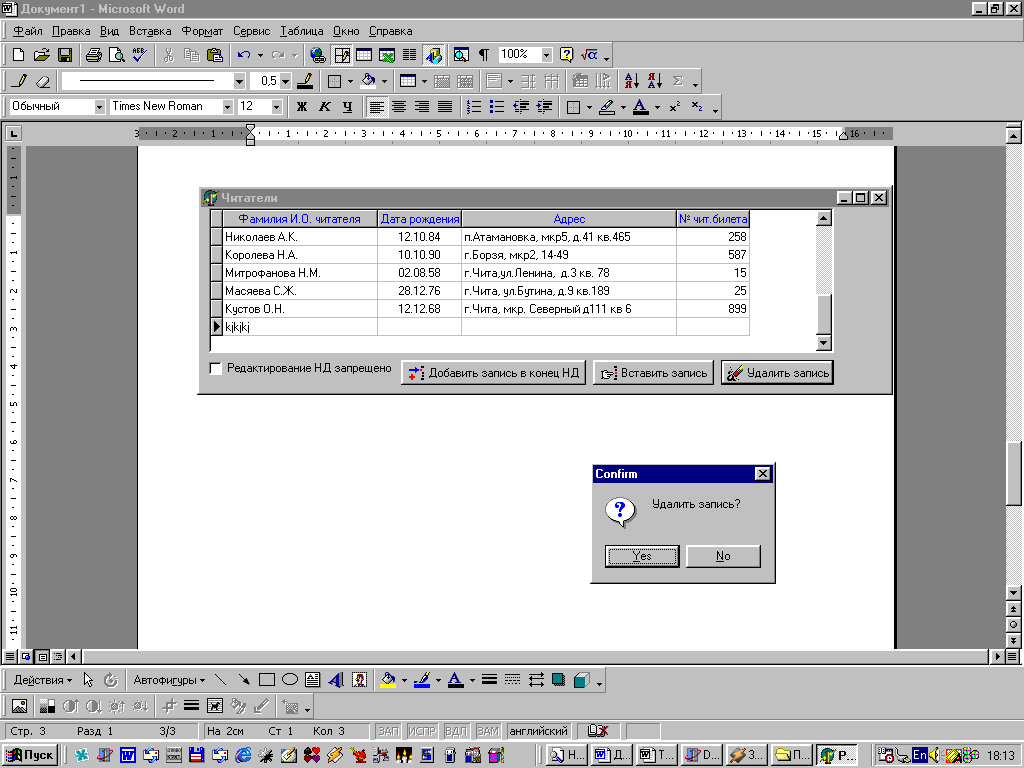Screen dimensions: 1024x768
Task: Apply subscript formatting
Action: tap(697, 106)
